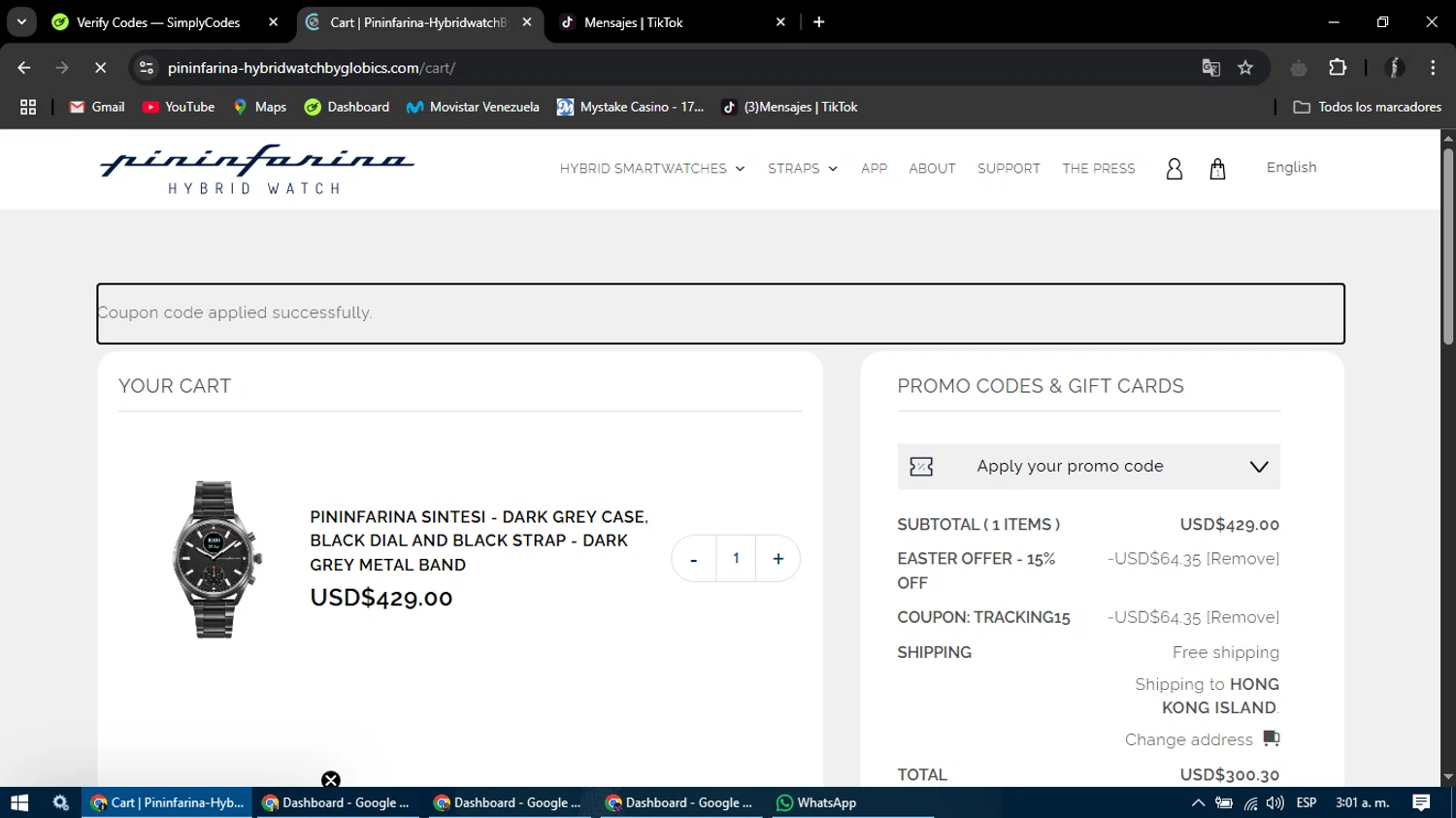The height and width of the screenshot is (818, 1456).
Task: Expand the Hybrid Smartwatches menu
Action: pos(652,169)
